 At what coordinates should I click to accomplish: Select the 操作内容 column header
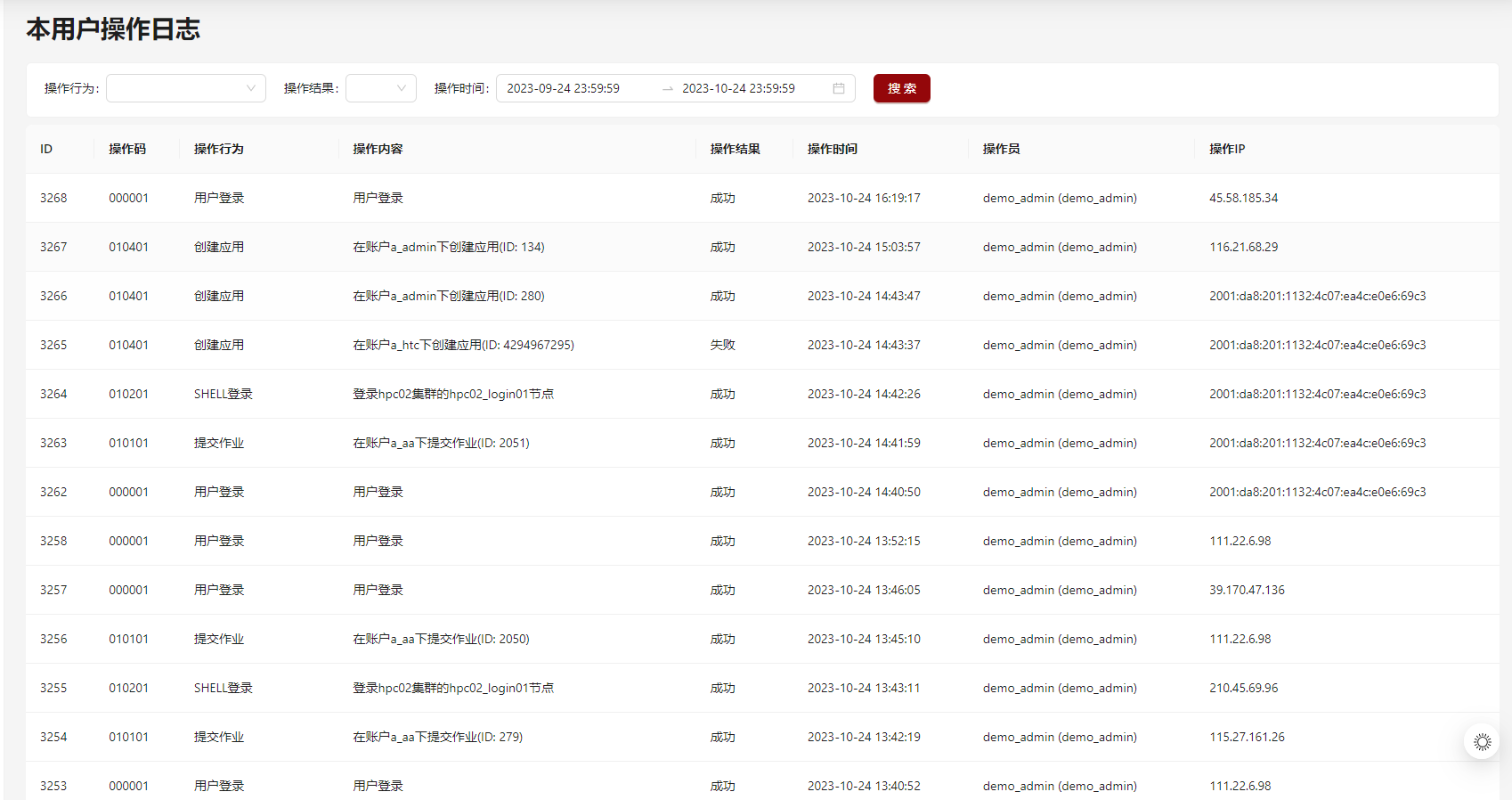click(x=378, y=149)
